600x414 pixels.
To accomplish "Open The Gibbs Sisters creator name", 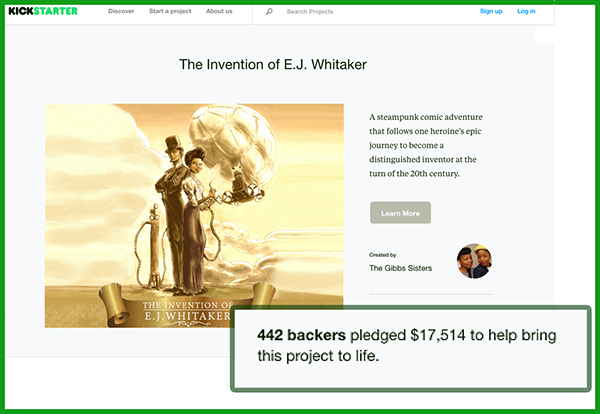I will click(400, 268).
